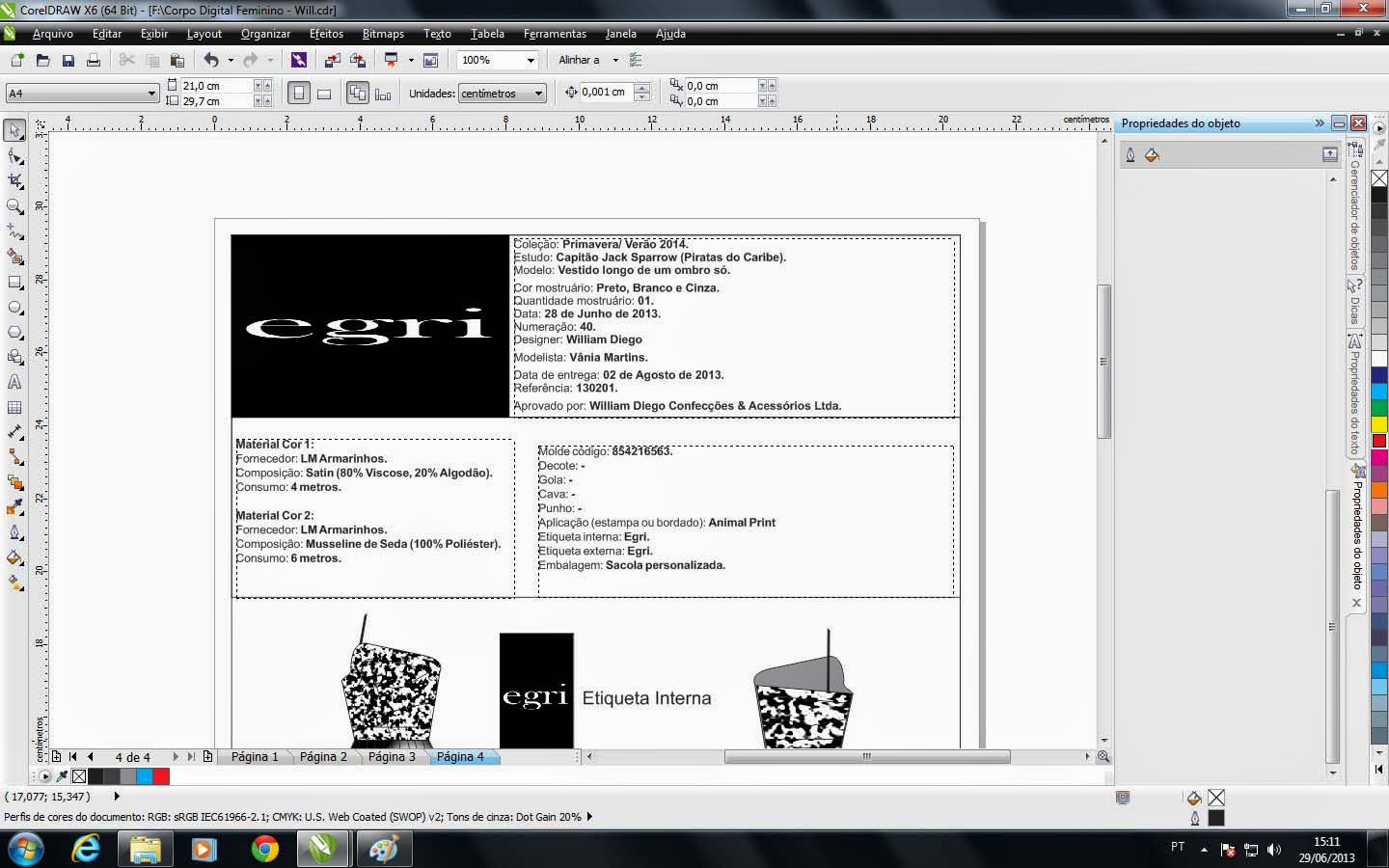Image resolution: width=1389 pixels, height=868 pixels.
Task: Select the Parallel Dimension tool
Action: click(14, 432)
